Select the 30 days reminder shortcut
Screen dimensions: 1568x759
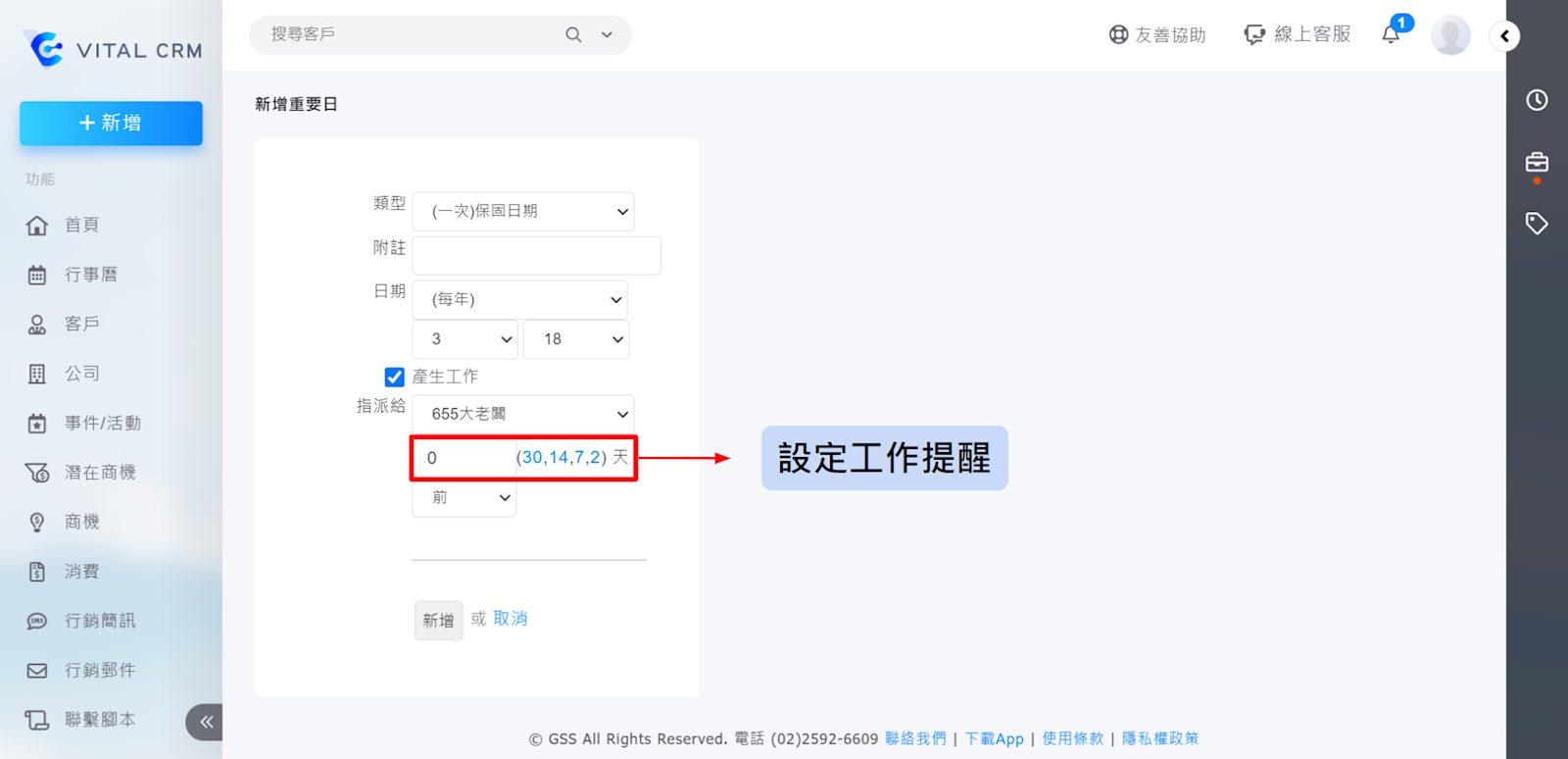(532, 458)
